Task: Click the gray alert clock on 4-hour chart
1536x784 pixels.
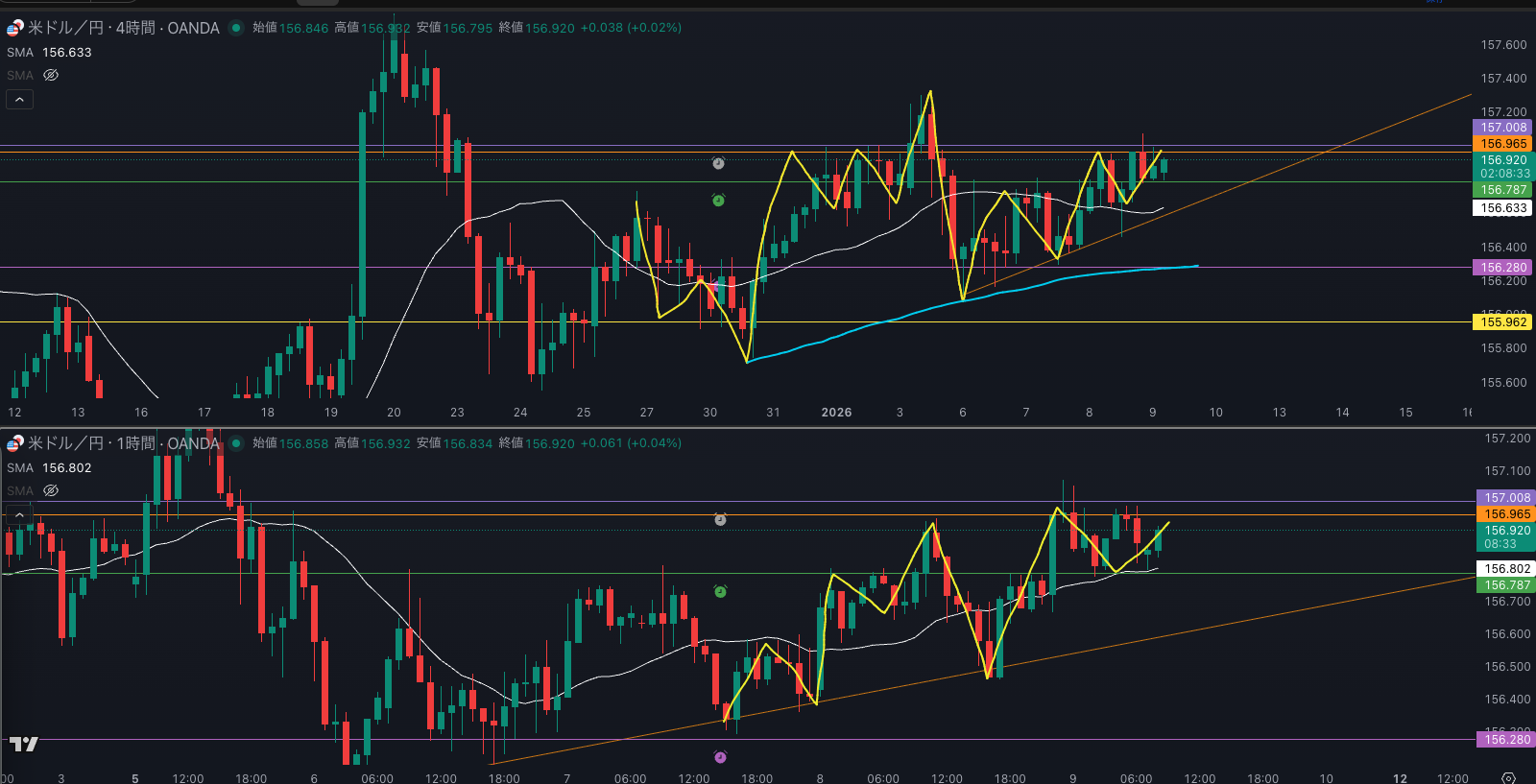Action: (718, 164)
